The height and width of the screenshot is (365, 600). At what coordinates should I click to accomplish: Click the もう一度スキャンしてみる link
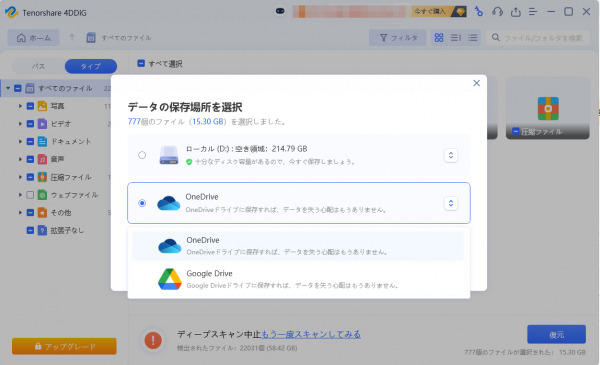point(311,334)
